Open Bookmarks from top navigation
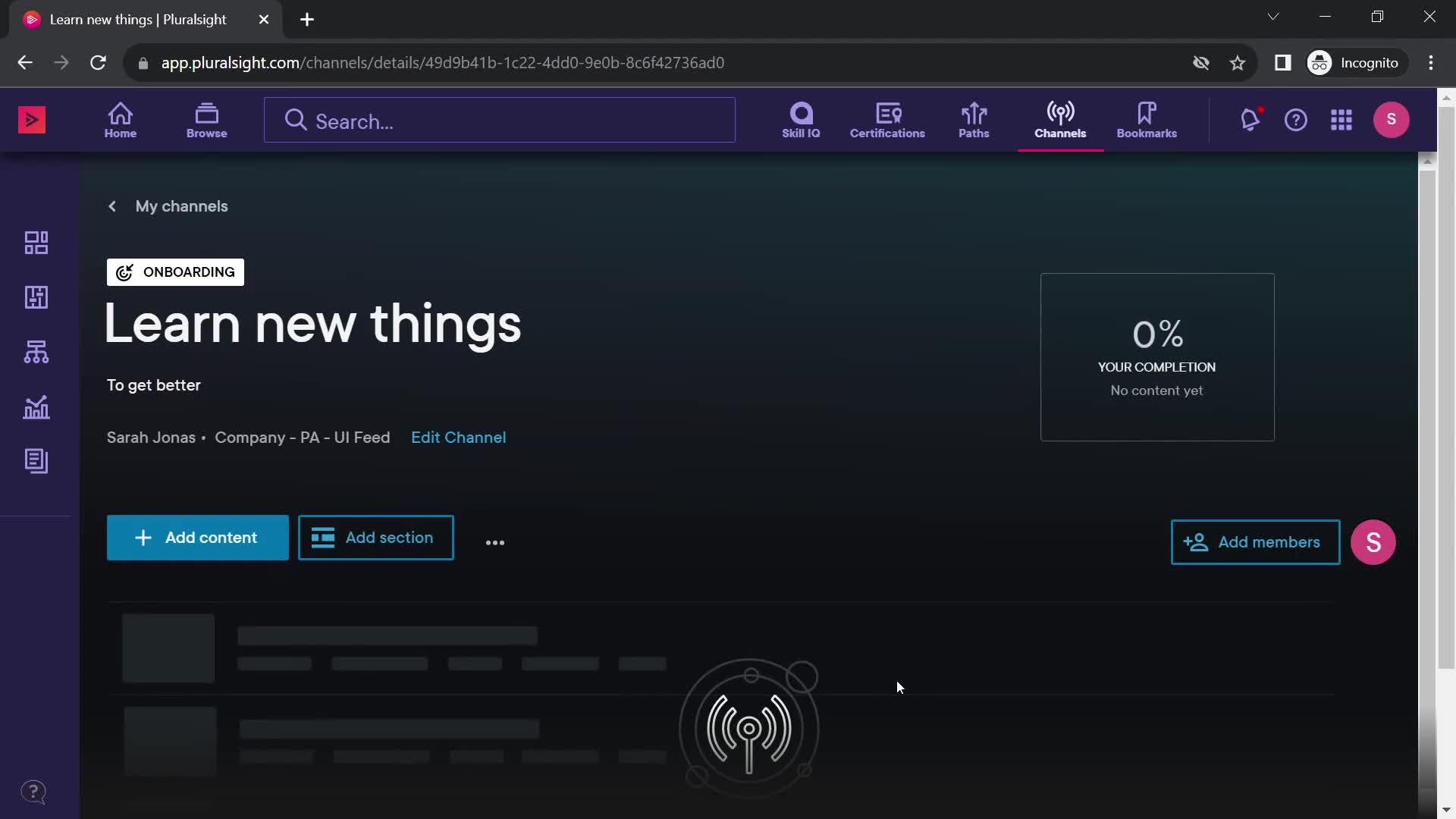The width and height of the screenshot is (1456, 819). (x=1147, y=119)
